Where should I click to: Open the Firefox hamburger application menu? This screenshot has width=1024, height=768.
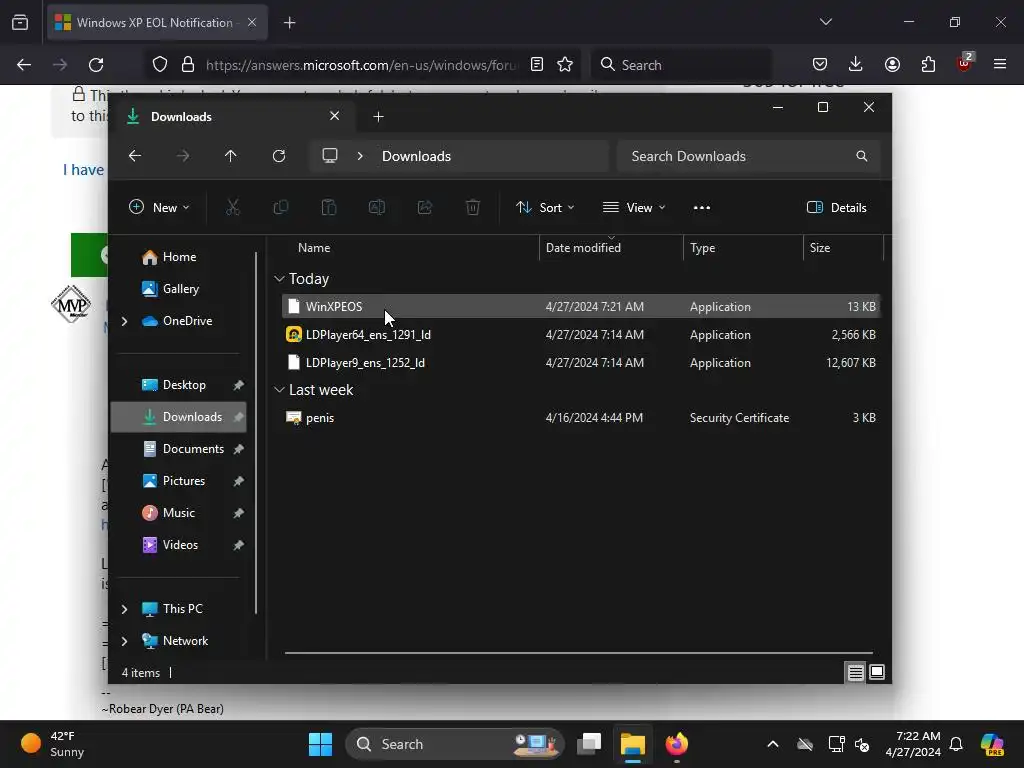[x=1000, y=65]
